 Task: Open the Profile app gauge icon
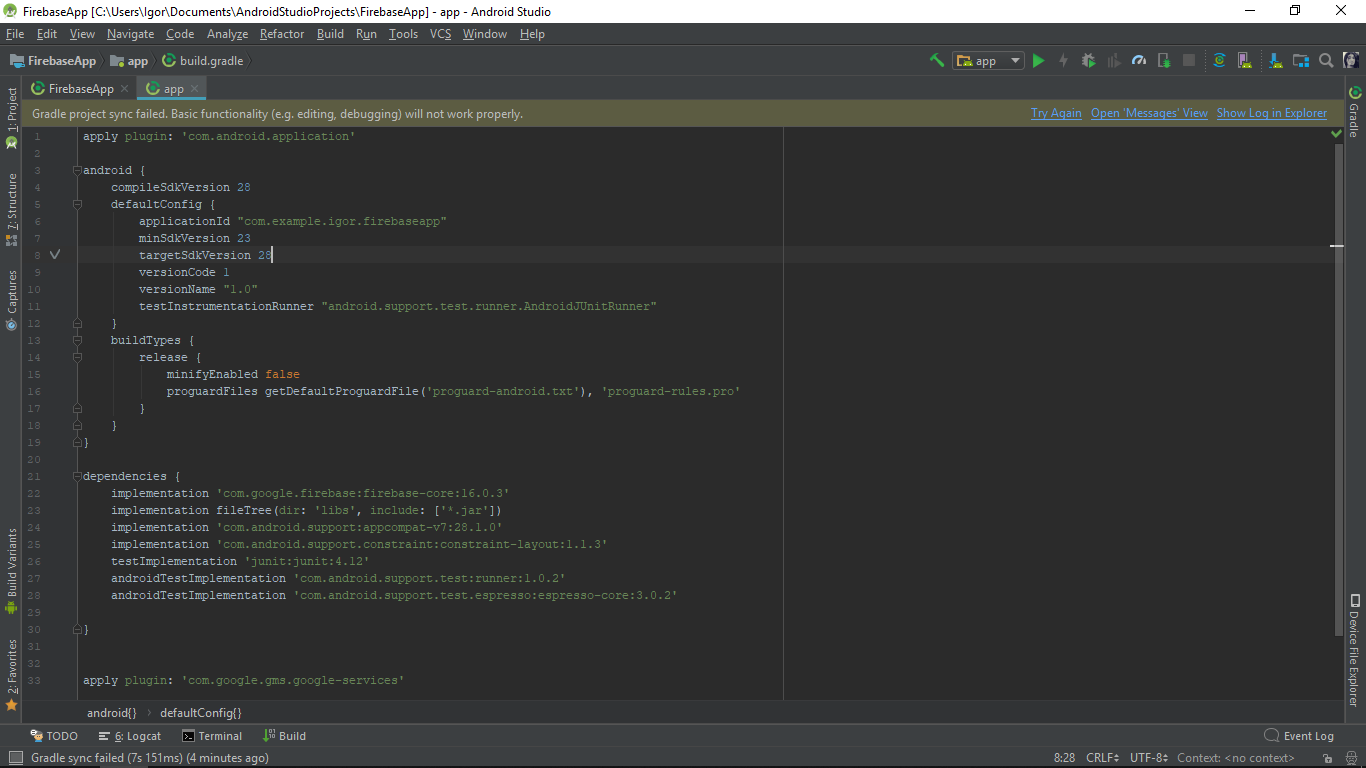(x=1139, y=61)
